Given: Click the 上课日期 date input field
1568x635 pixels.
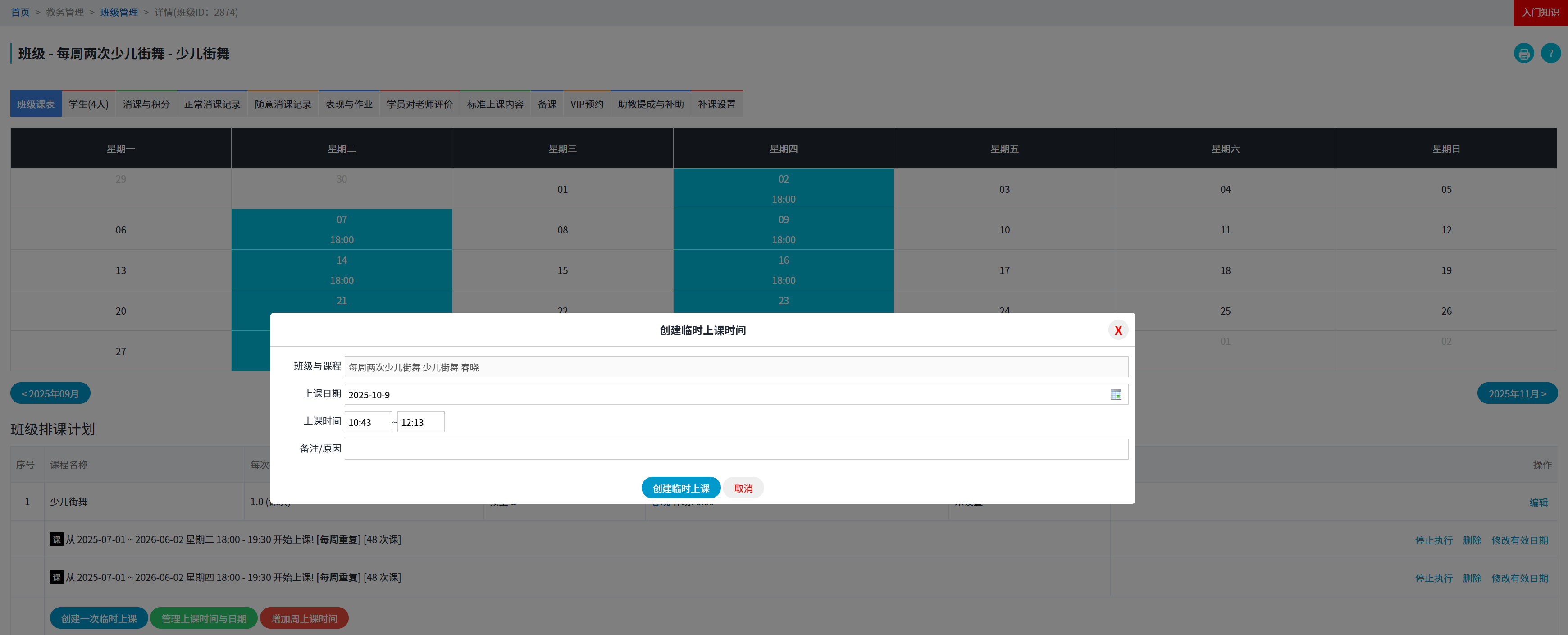Looking at the screenshot, I should point(725,394).
